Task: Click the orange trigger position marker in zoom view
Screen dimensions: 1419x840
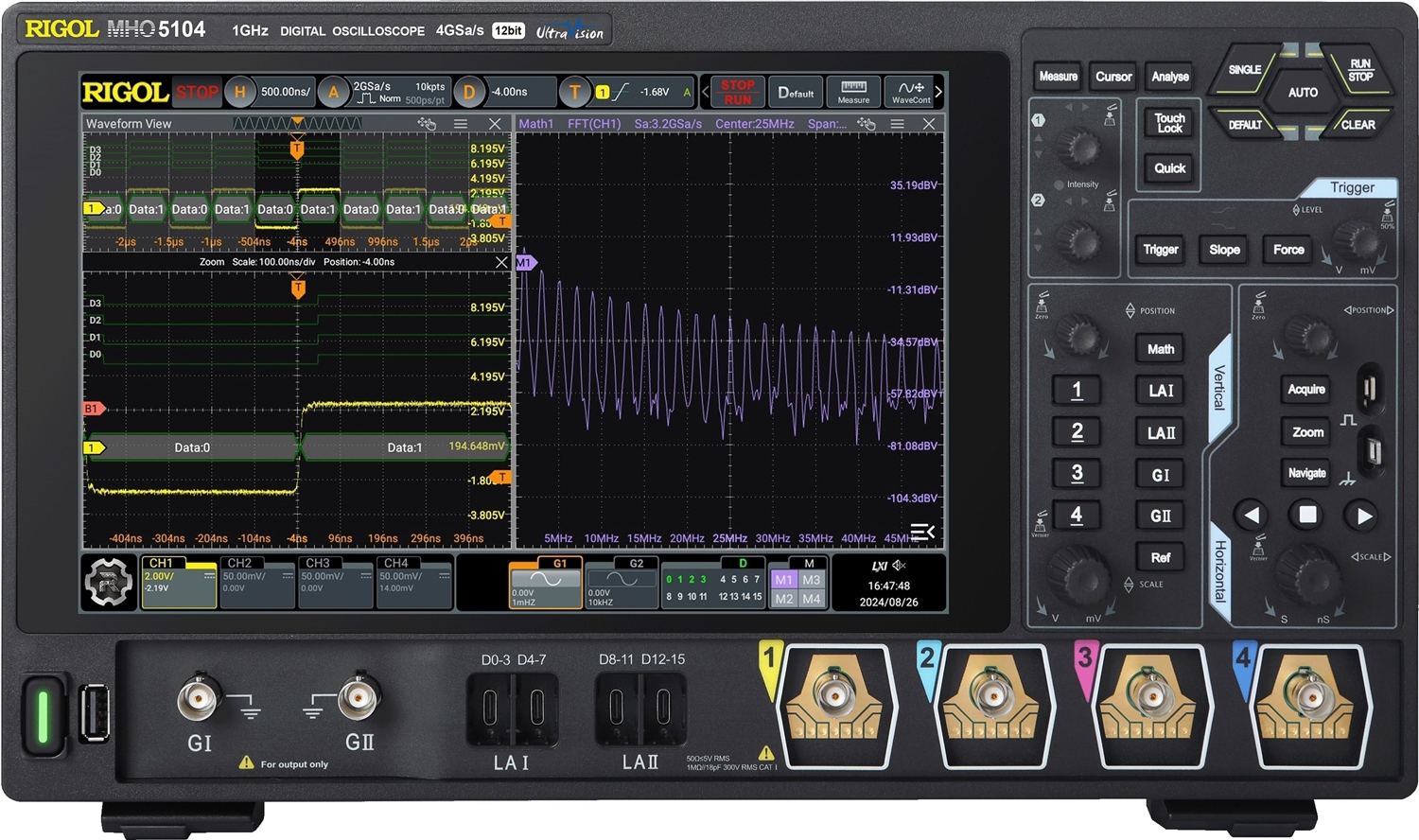Action: tap(299, 289)
